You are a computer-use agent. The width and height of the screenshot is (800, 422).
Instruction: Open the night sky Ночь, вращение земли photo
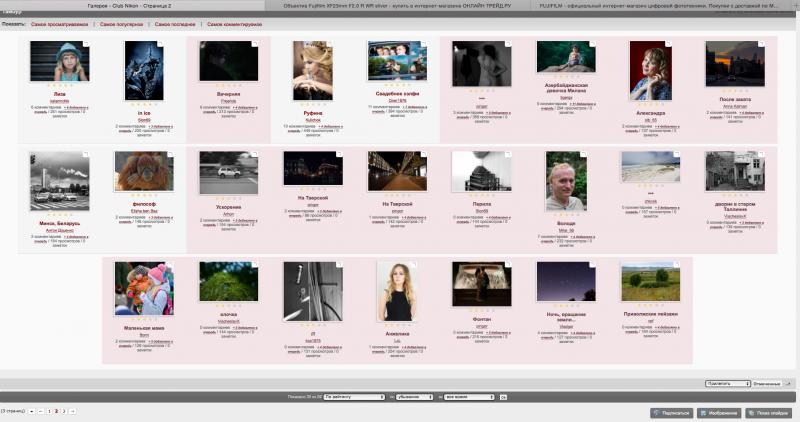(x=566, y=282)
